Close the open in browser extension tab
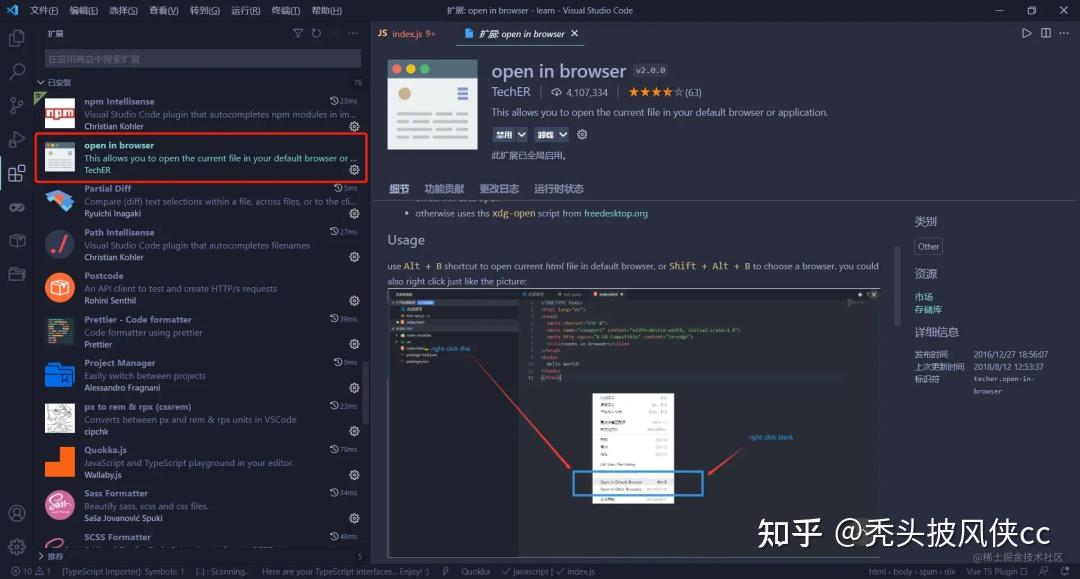The image size is (1080, 579). (x=574, y=33)
